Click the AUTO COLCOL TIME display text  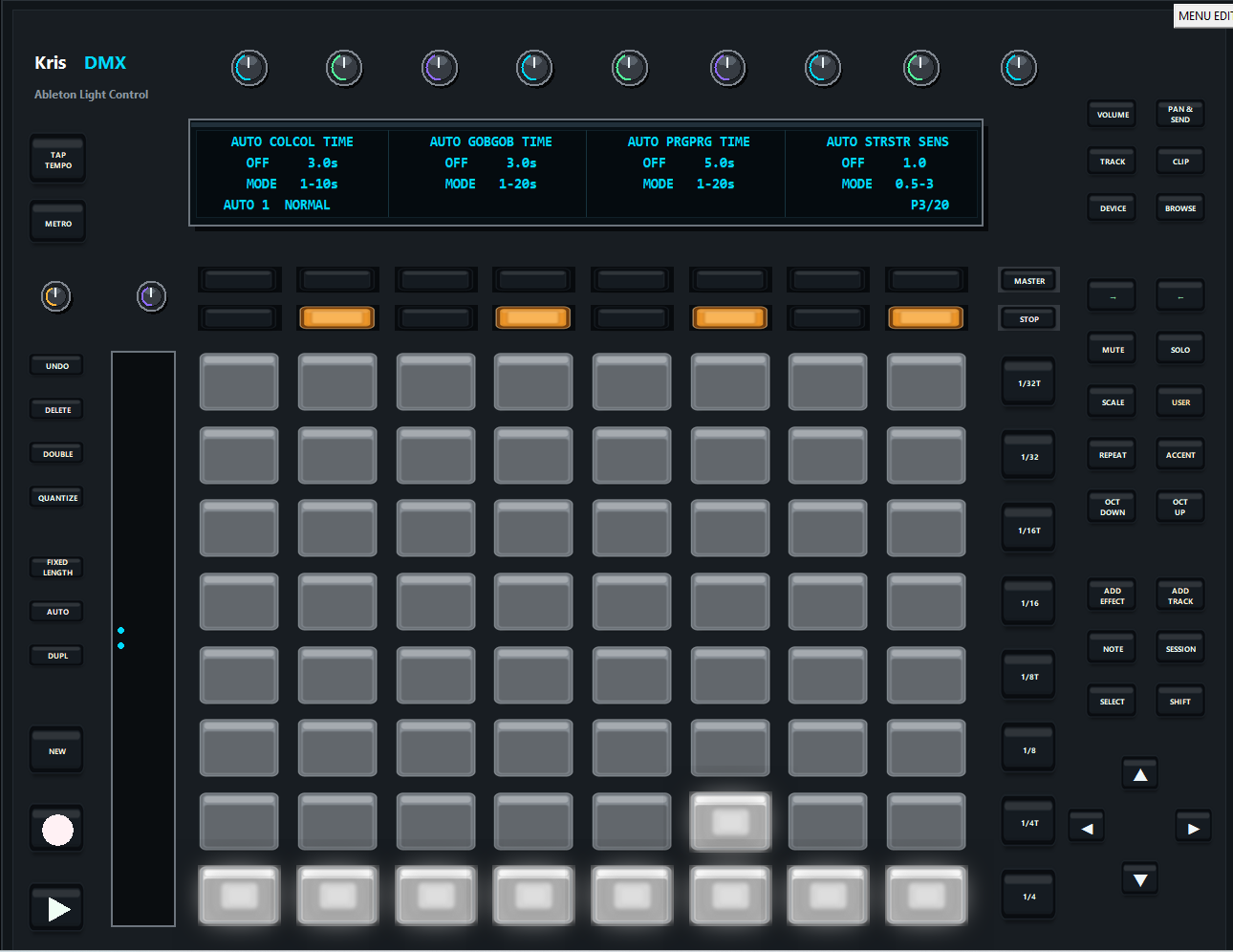click(292, 141)
